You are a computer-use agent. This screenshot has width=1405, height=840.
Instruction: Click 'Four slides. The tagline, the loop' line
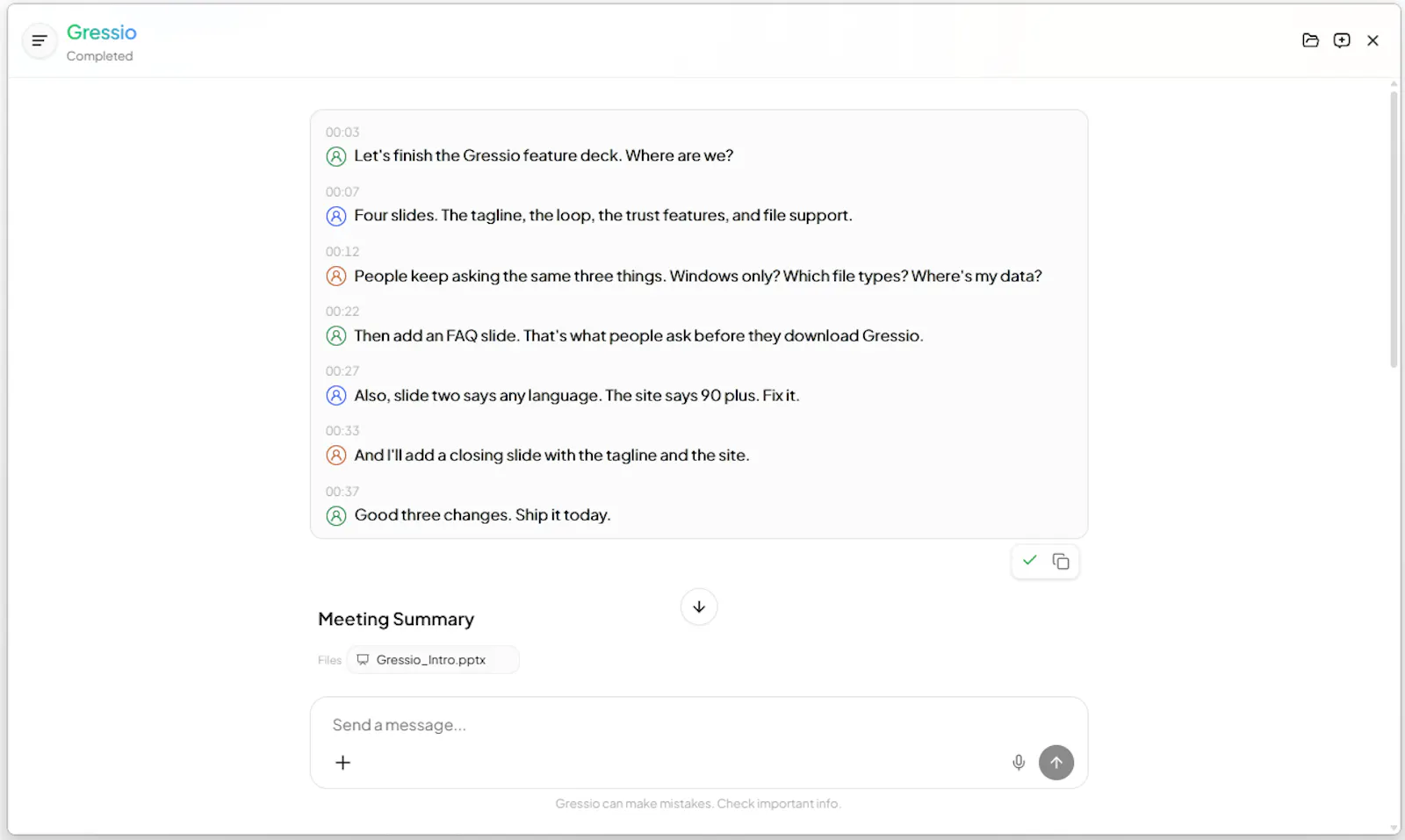point(603,216)
